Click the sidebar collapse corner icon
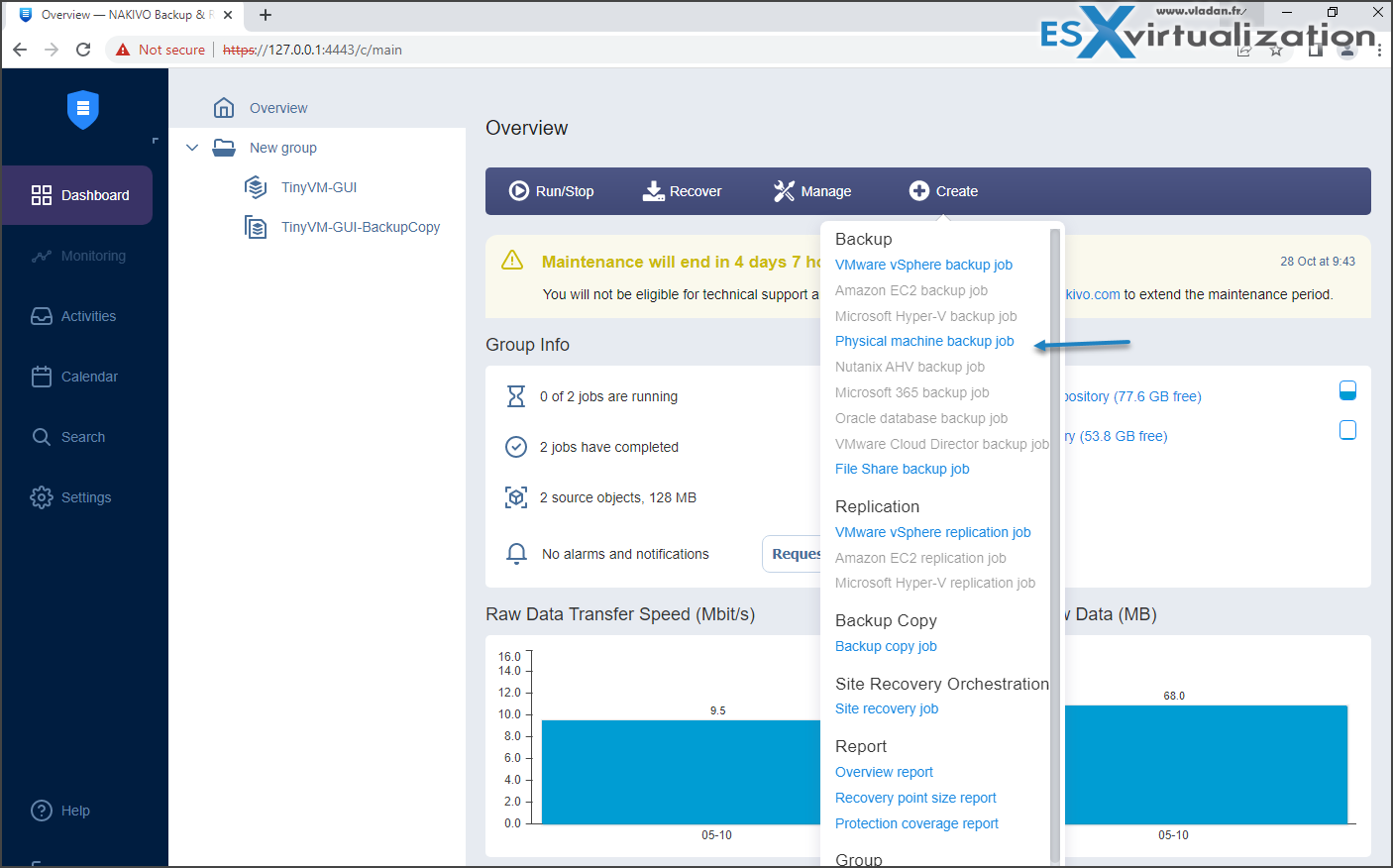Screen dimensions: 1393x868 [x=155, y=141]
